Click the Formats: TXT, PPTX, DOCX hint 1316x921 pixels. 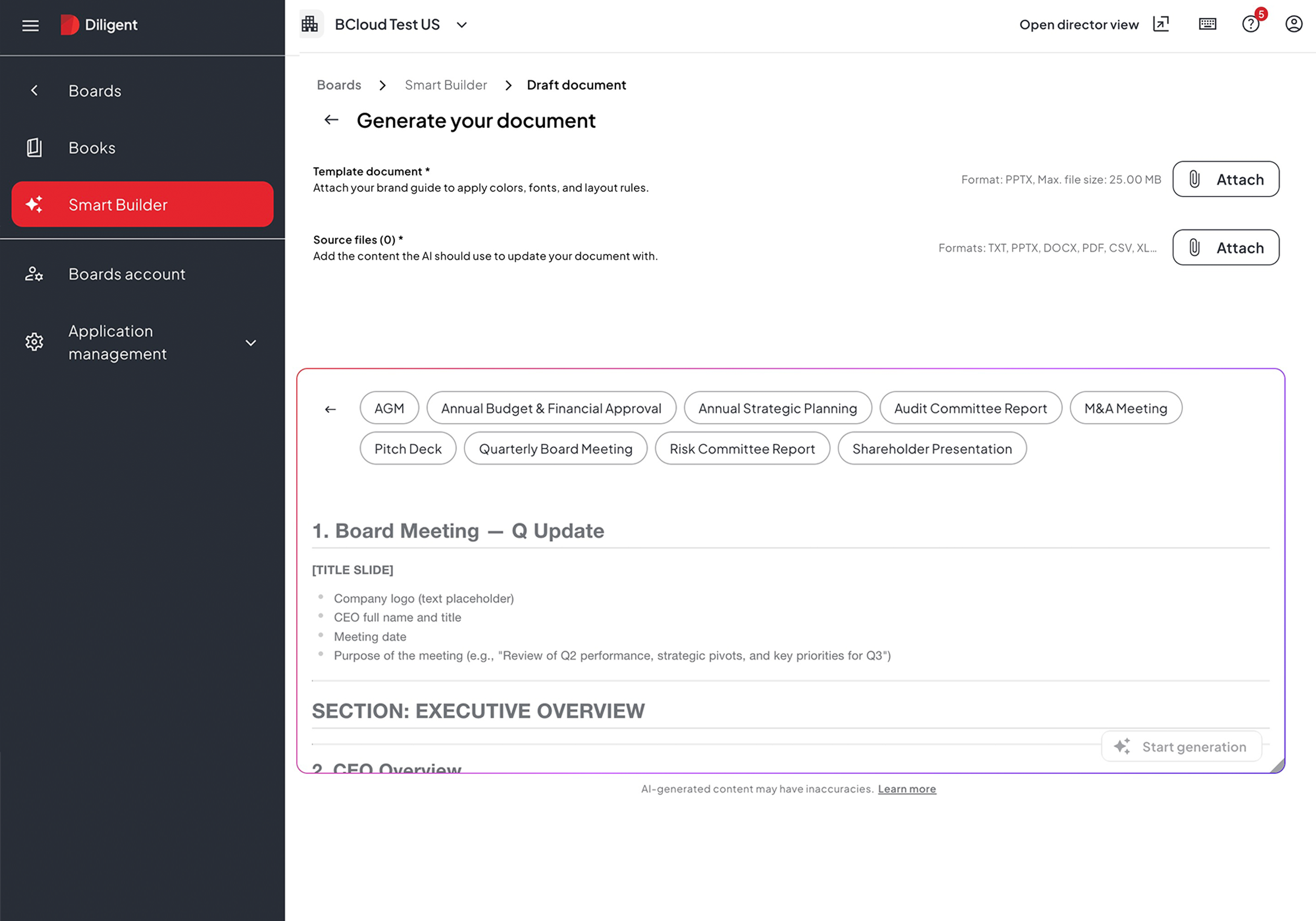tap(1047, 248)
